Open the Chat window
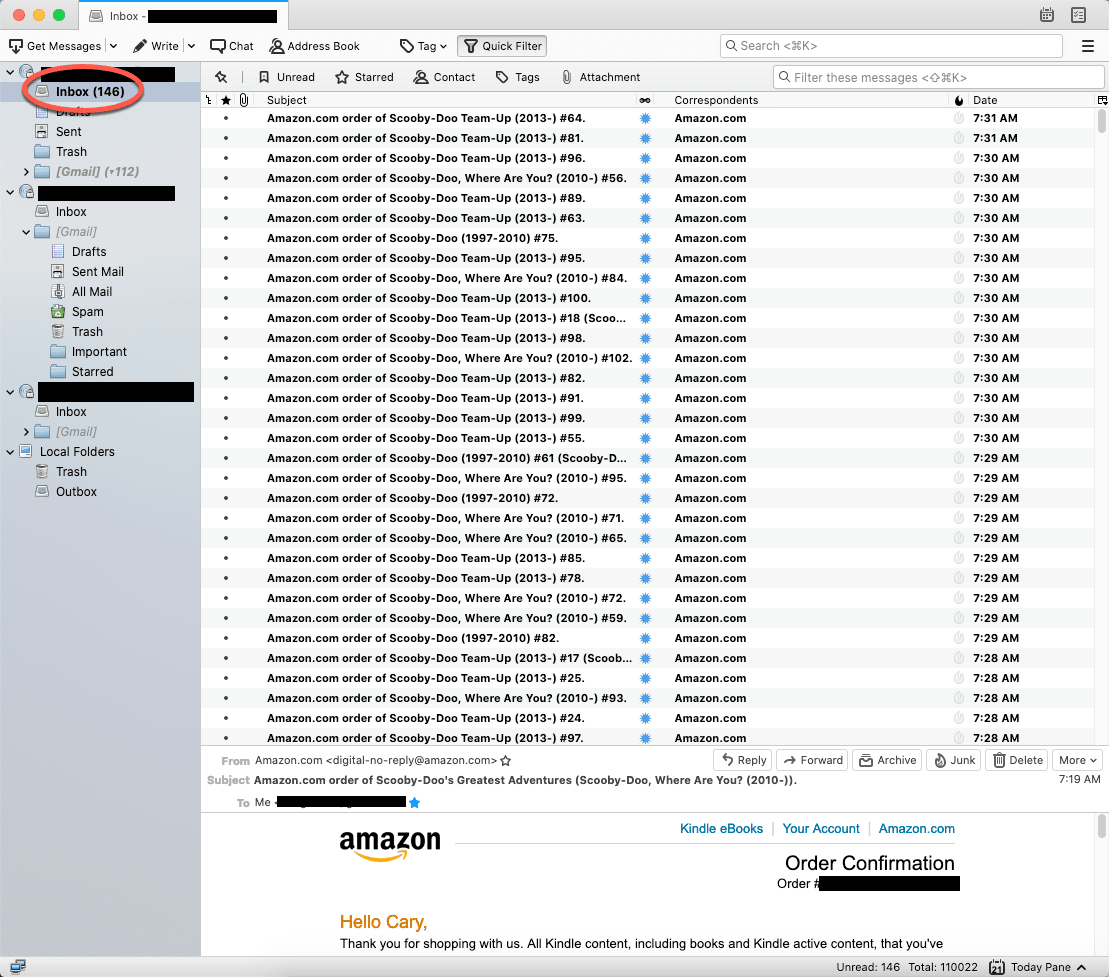 [x=232, y=46]
